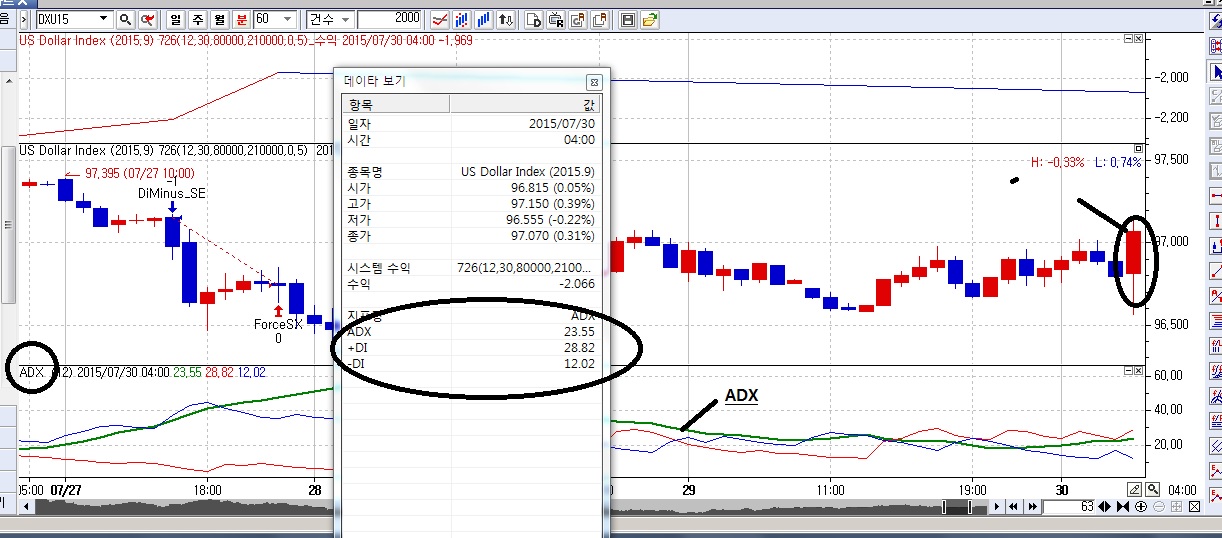The width and height of the screenshot is (1222, 538).
Task: Toggle the daily (일) period button
Action: coord(176,19)
